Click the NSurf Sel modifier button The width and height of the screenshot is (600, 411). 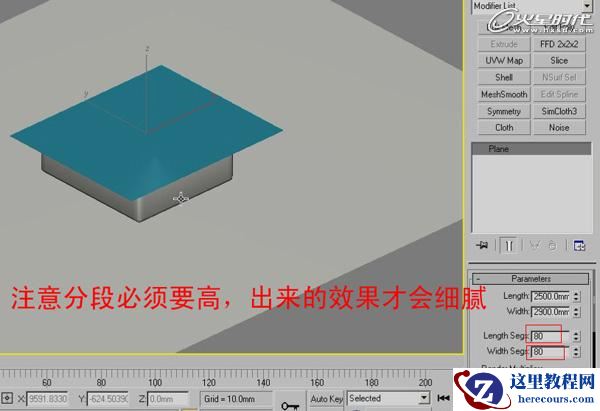[559, 77]
